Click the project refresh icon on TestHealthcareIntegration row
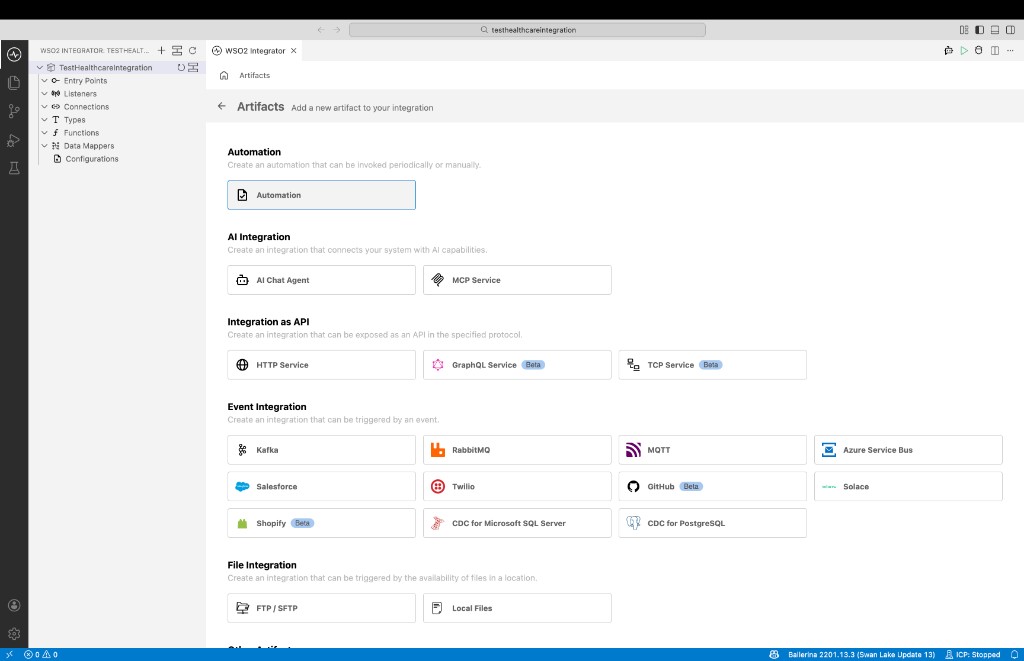The image size is (1024, 661). tap(181, 67)
